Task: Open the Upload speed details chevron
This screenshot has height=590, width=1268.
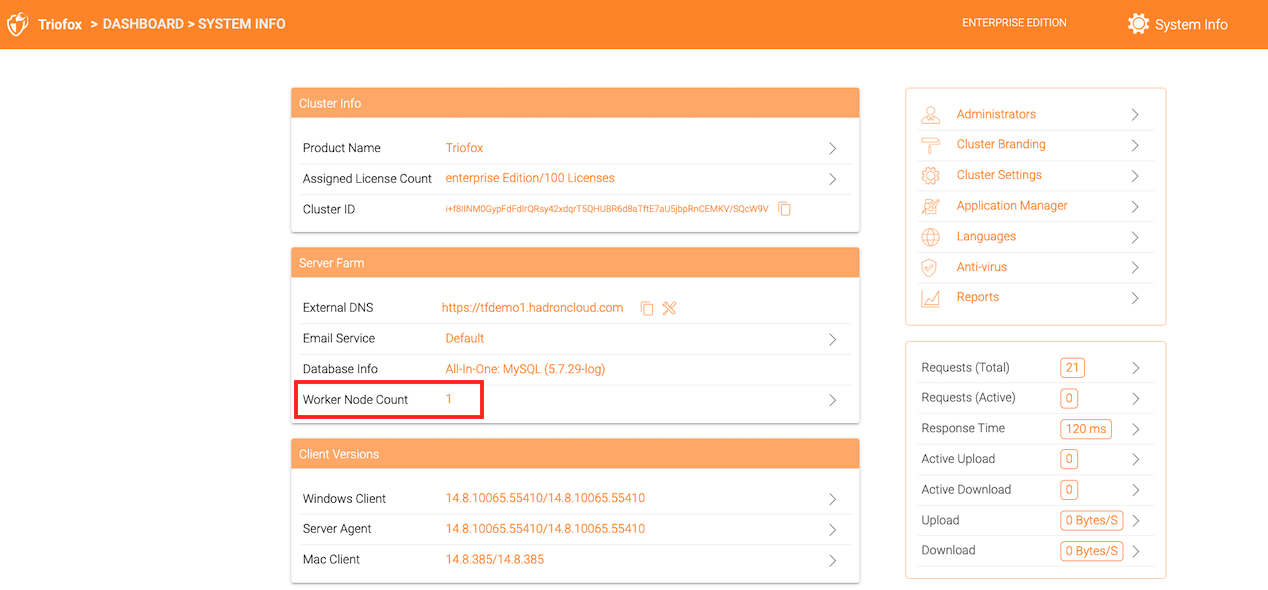Action: click(x=1136, y=520)
